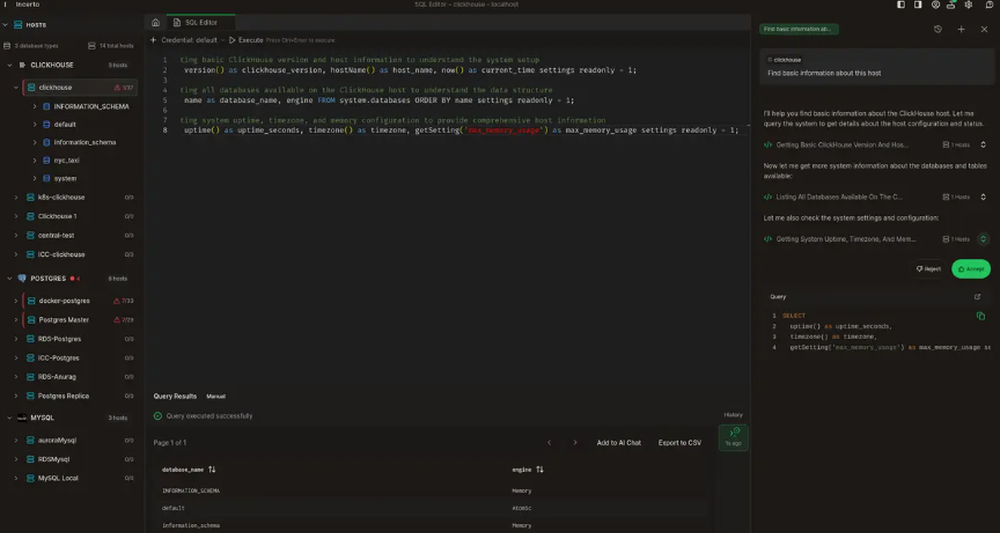Open query in editor icon beside Query
Image resolution: width=1000 pixels, height=533 pixels.
click(977, 296)
